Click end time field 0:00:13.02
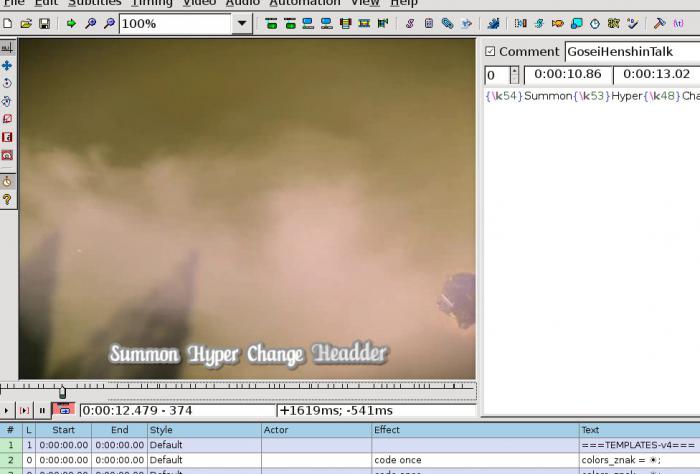 656,75
